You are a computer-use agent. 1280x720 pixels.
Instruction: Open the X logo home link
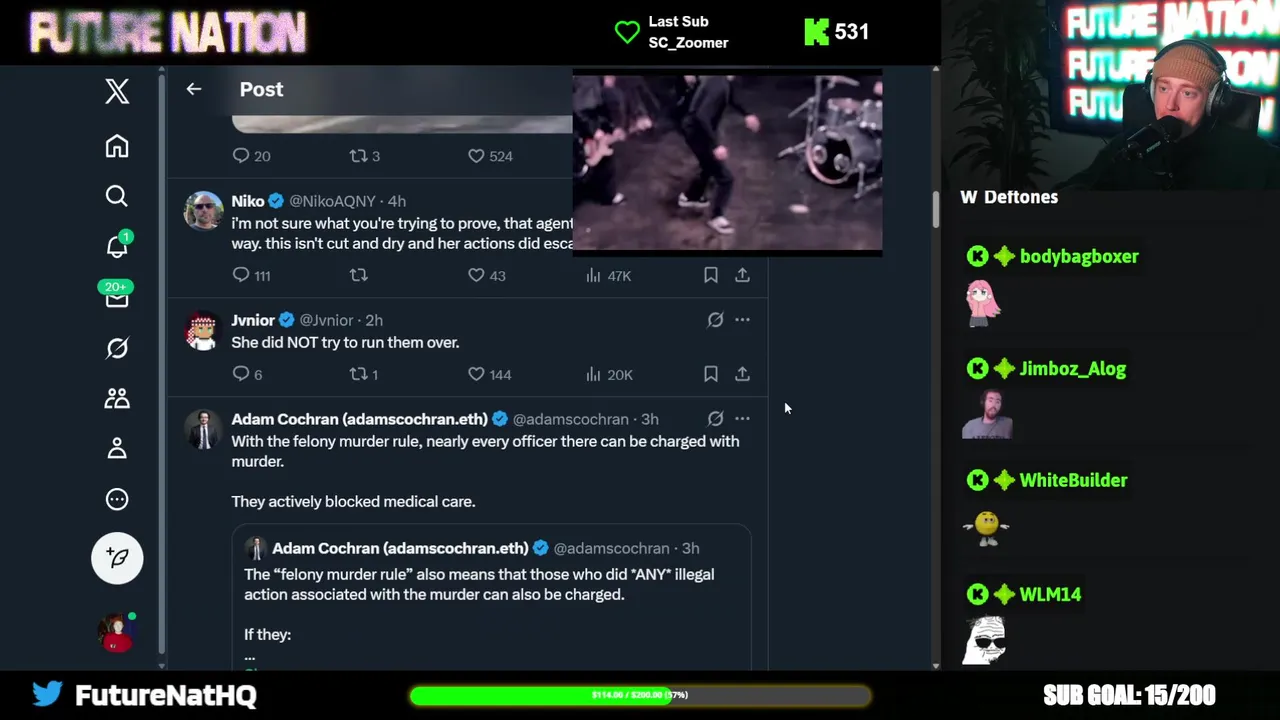pos(117,91)
